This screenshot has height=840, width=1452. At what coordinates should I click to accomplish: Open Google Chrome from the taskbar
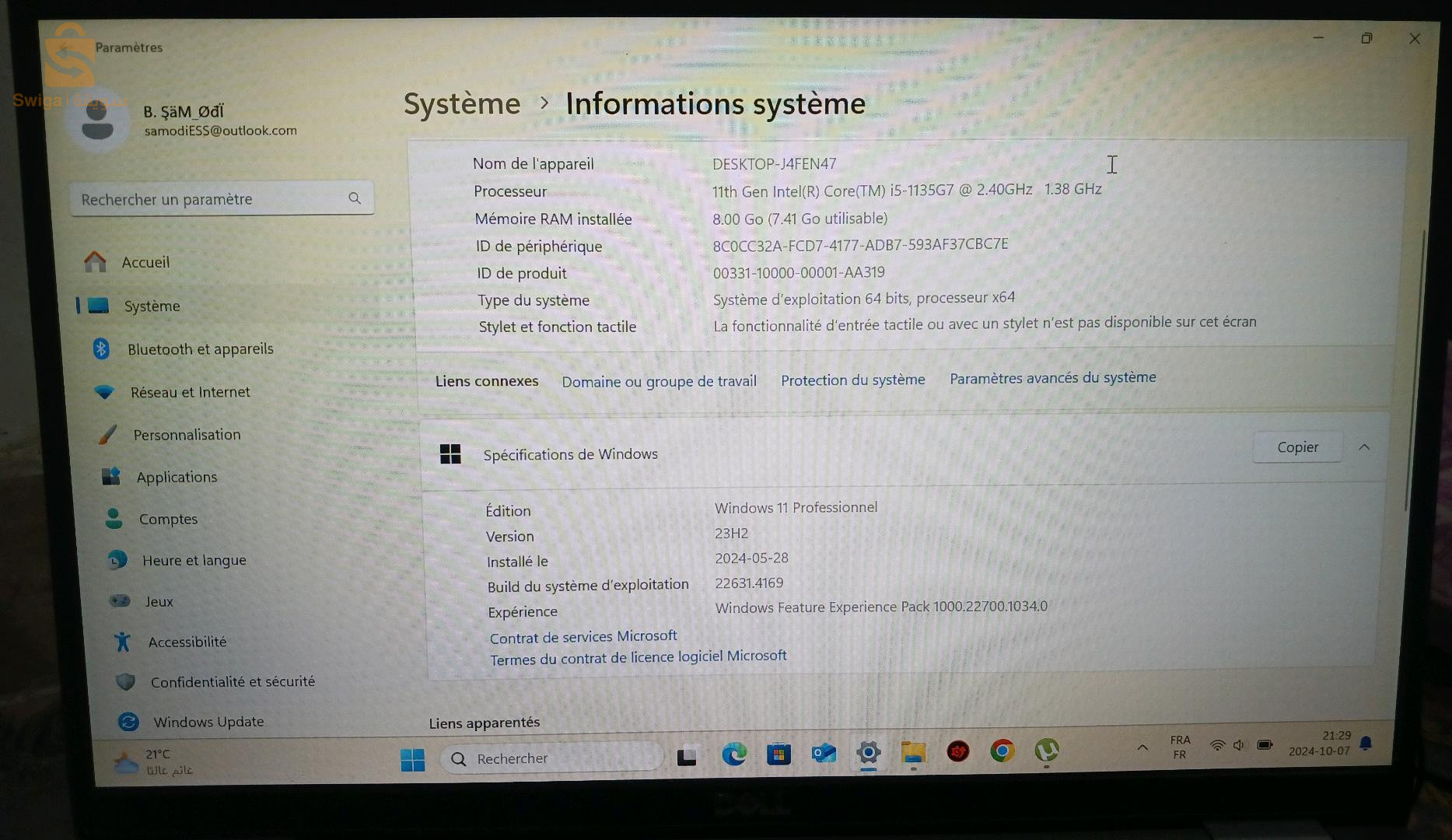[1002, 751]
